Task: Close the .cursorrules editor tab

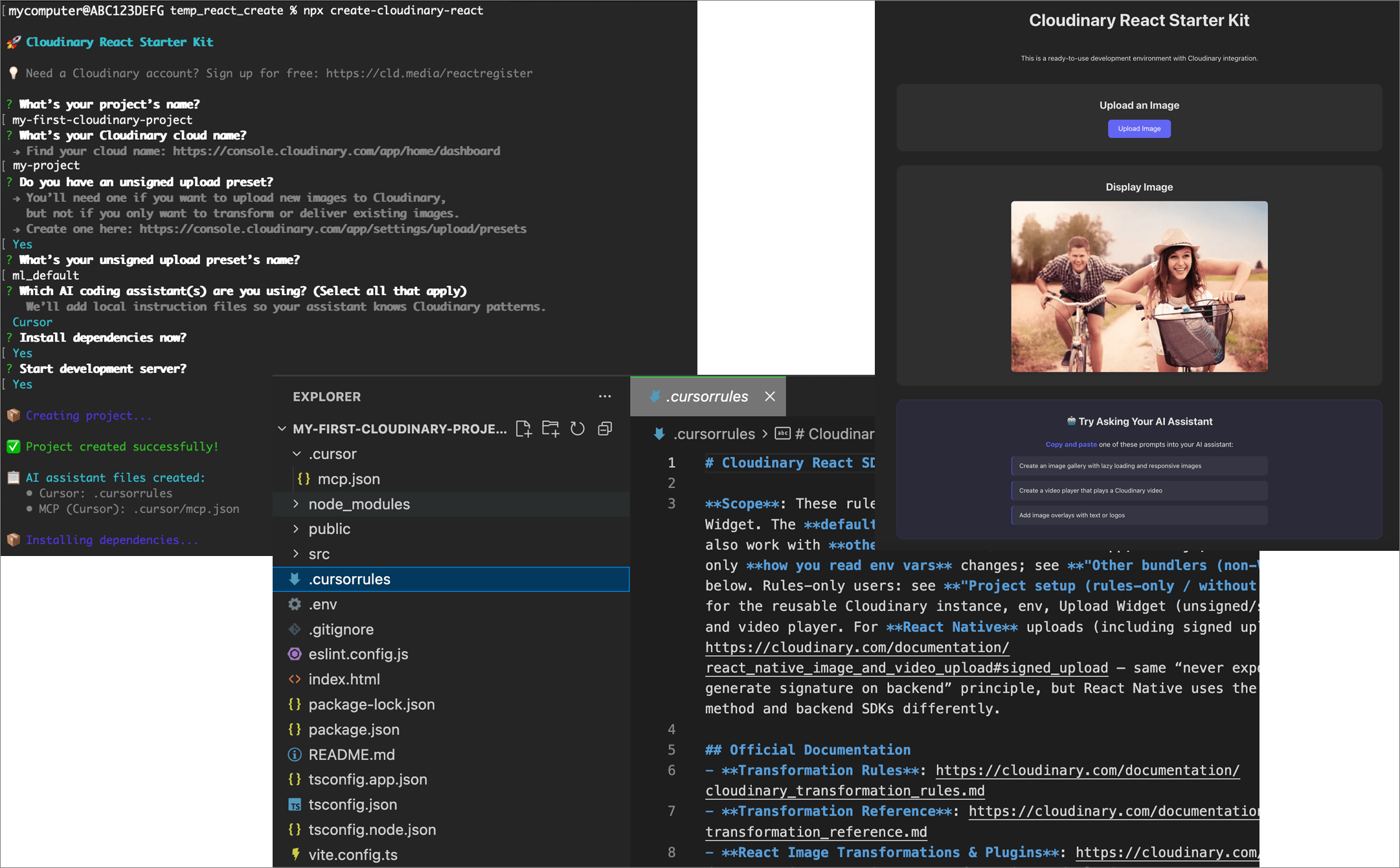Action: tap(770, 396)
